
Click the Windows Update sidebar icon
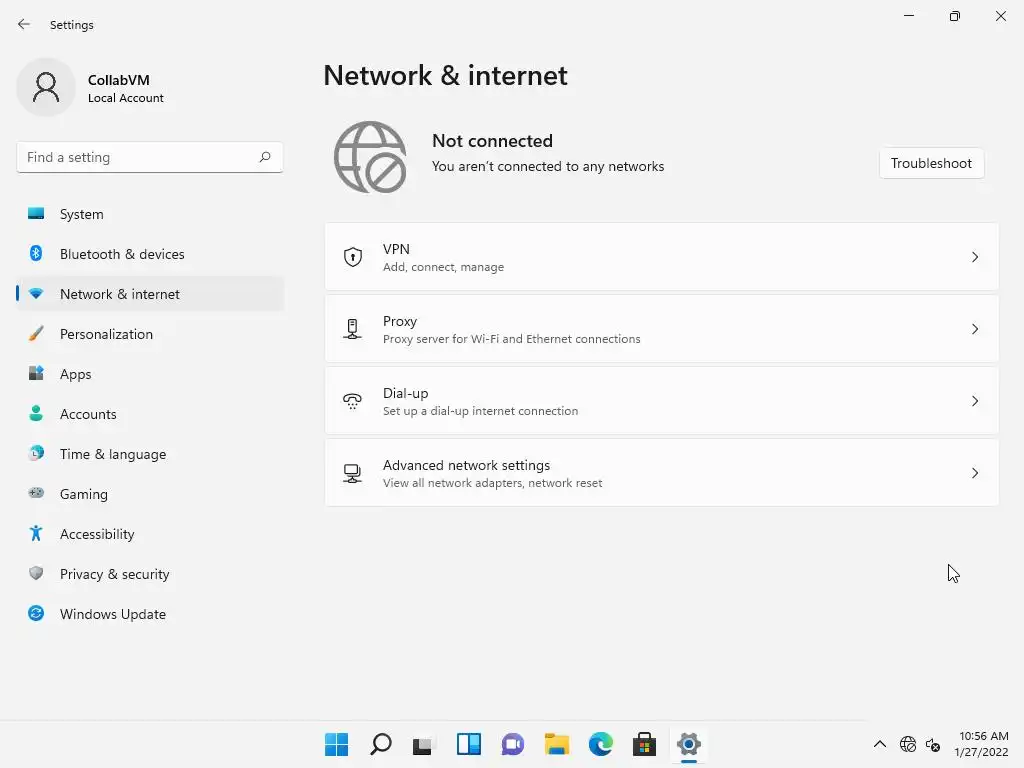tap(36, 614)
